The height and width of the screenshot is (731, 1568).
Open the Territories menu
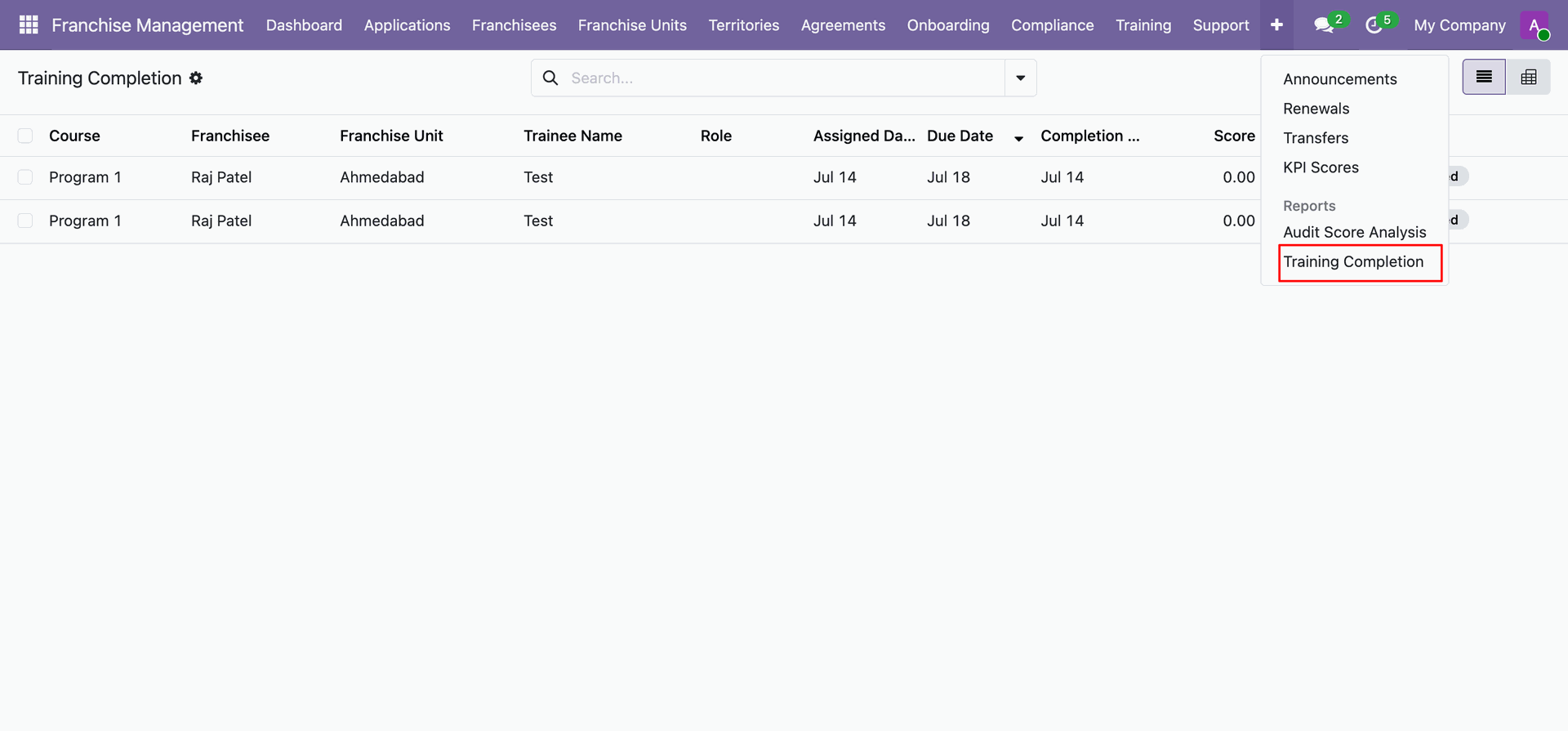tap(744, 25)
